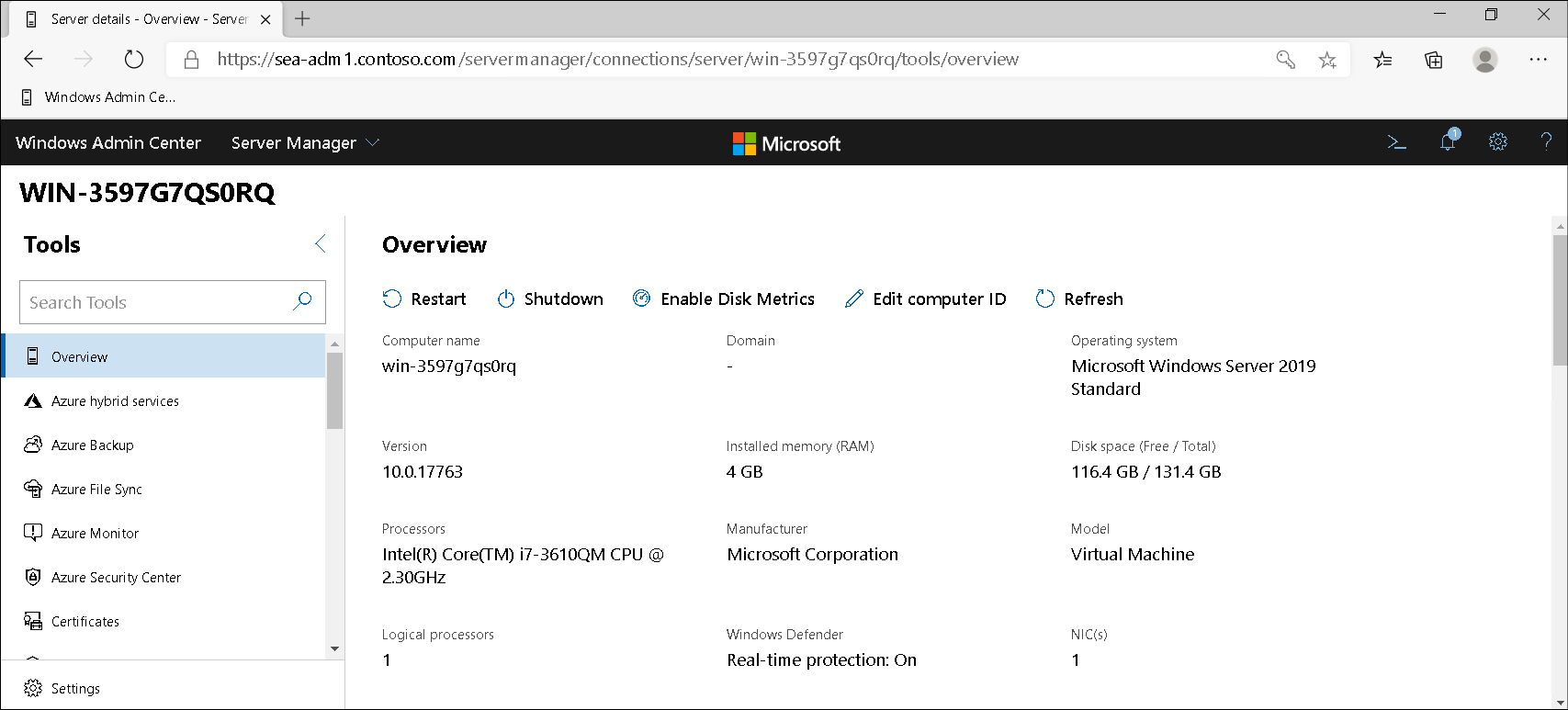
Task: Add page to favorites star icon
Action: point(1327,60)
